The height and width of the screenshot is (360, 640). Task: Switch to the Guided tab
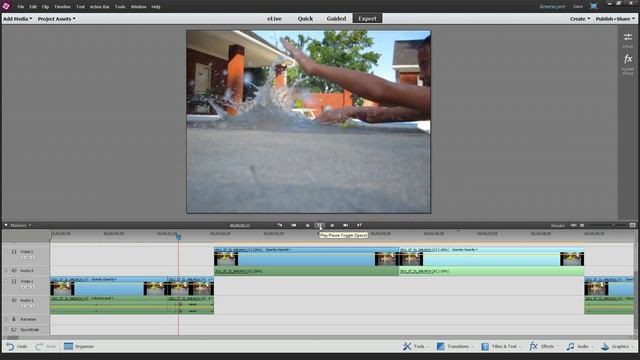[336, 19]
